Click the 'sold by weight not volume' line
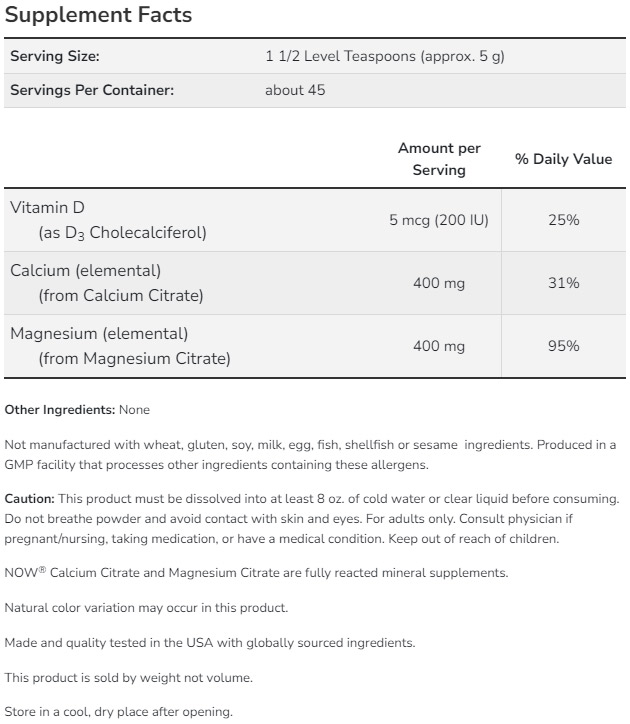 pos(128,678)
